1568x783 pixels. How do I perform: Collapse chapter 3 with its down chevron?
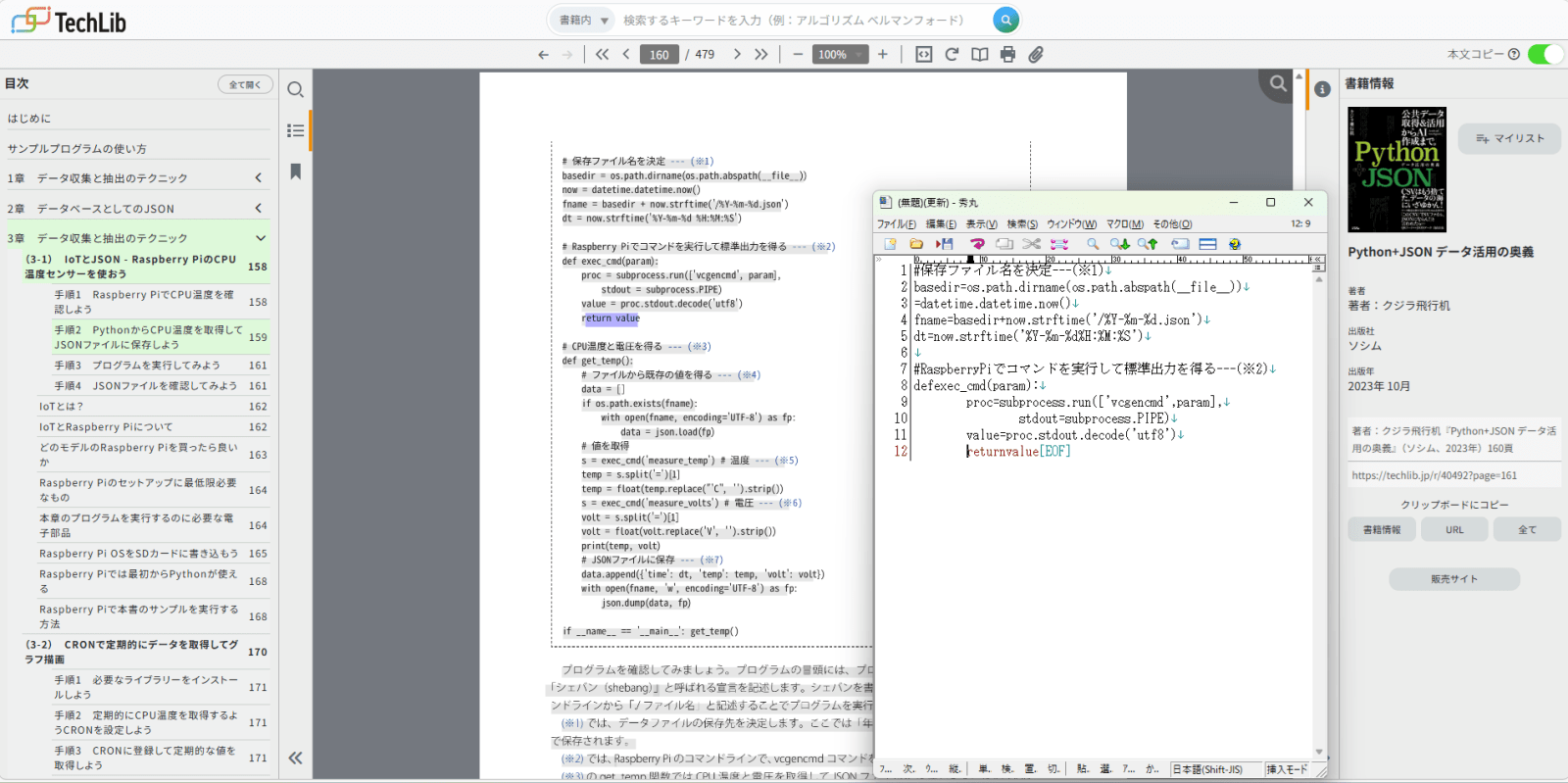[261, 238]
